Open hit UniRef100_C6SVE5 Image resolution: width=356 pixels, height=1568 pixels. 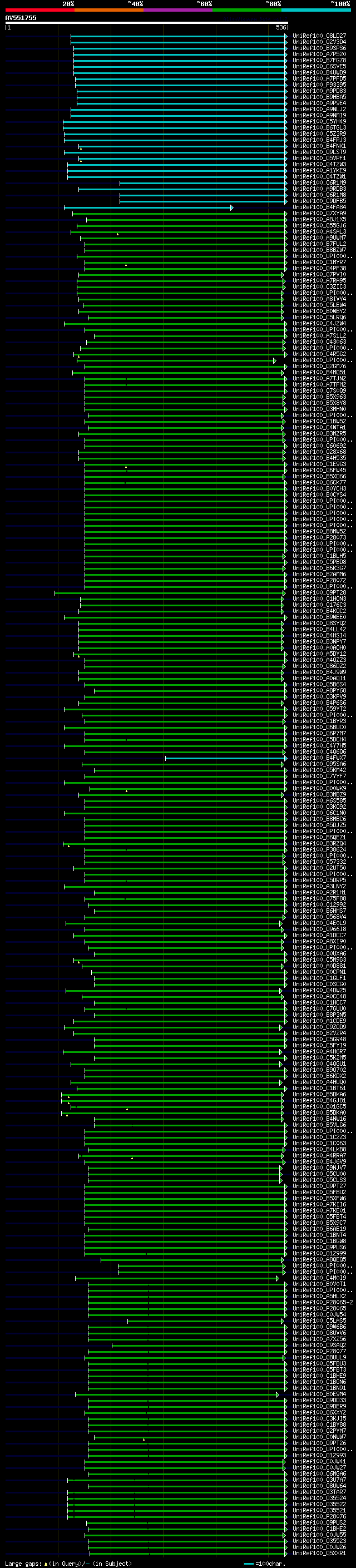[319, 66]
